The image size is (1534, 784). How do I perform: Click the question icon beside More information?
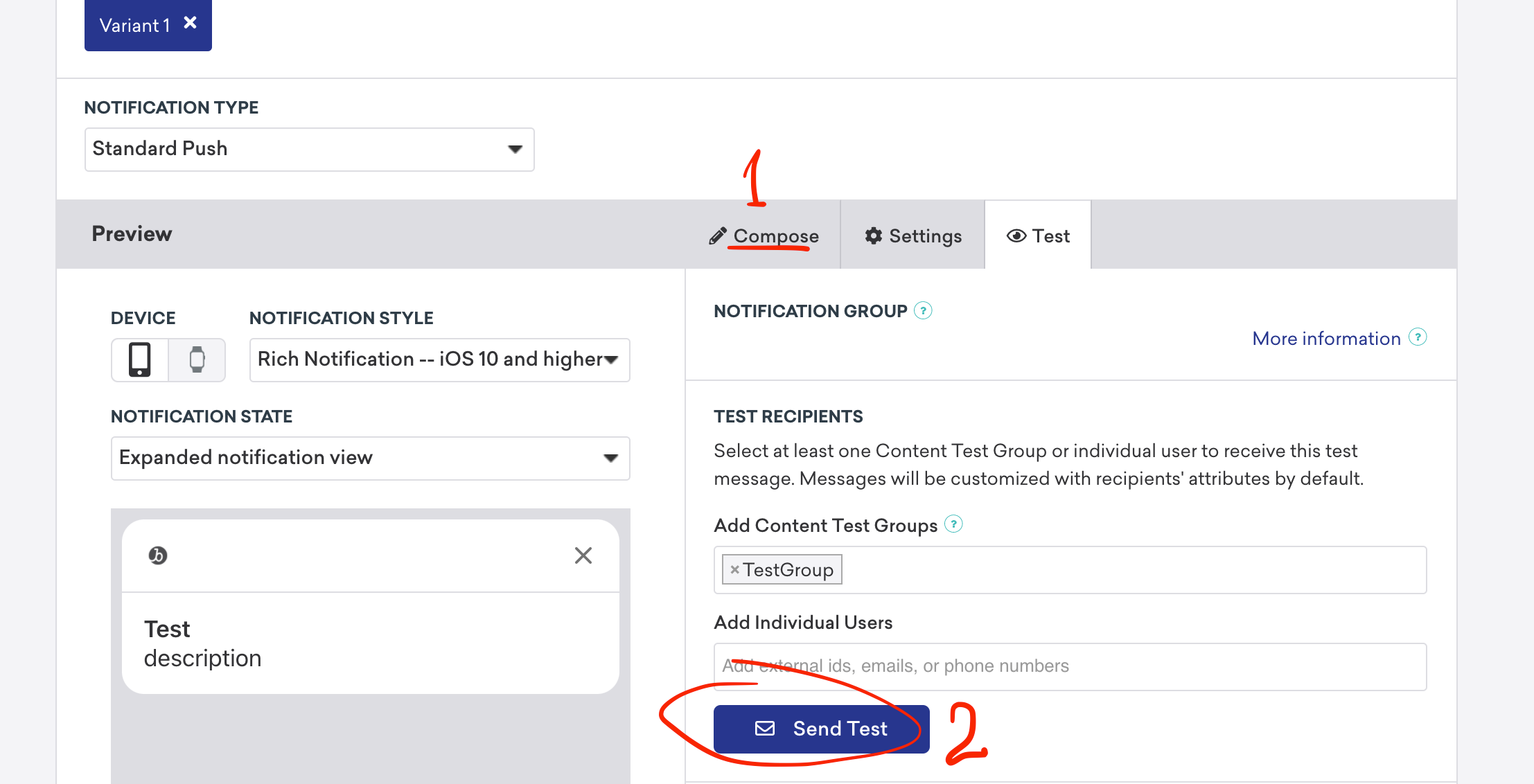(1418, 337)
